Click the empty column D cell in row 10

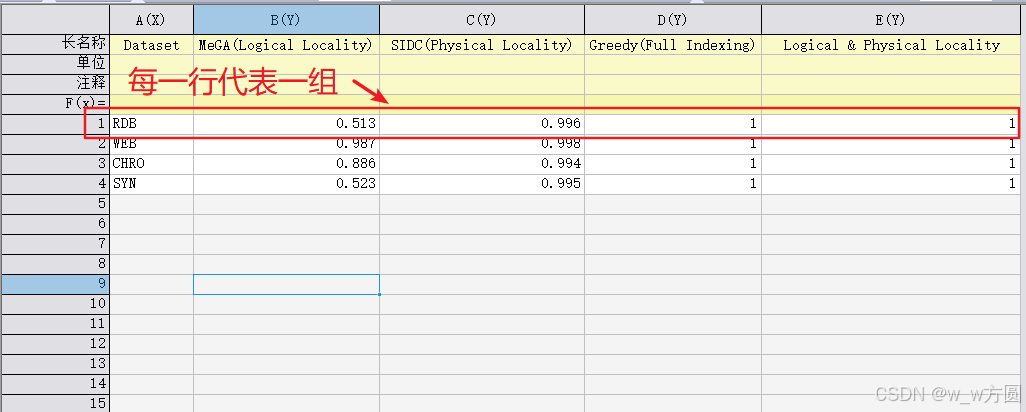pos(673,303)
